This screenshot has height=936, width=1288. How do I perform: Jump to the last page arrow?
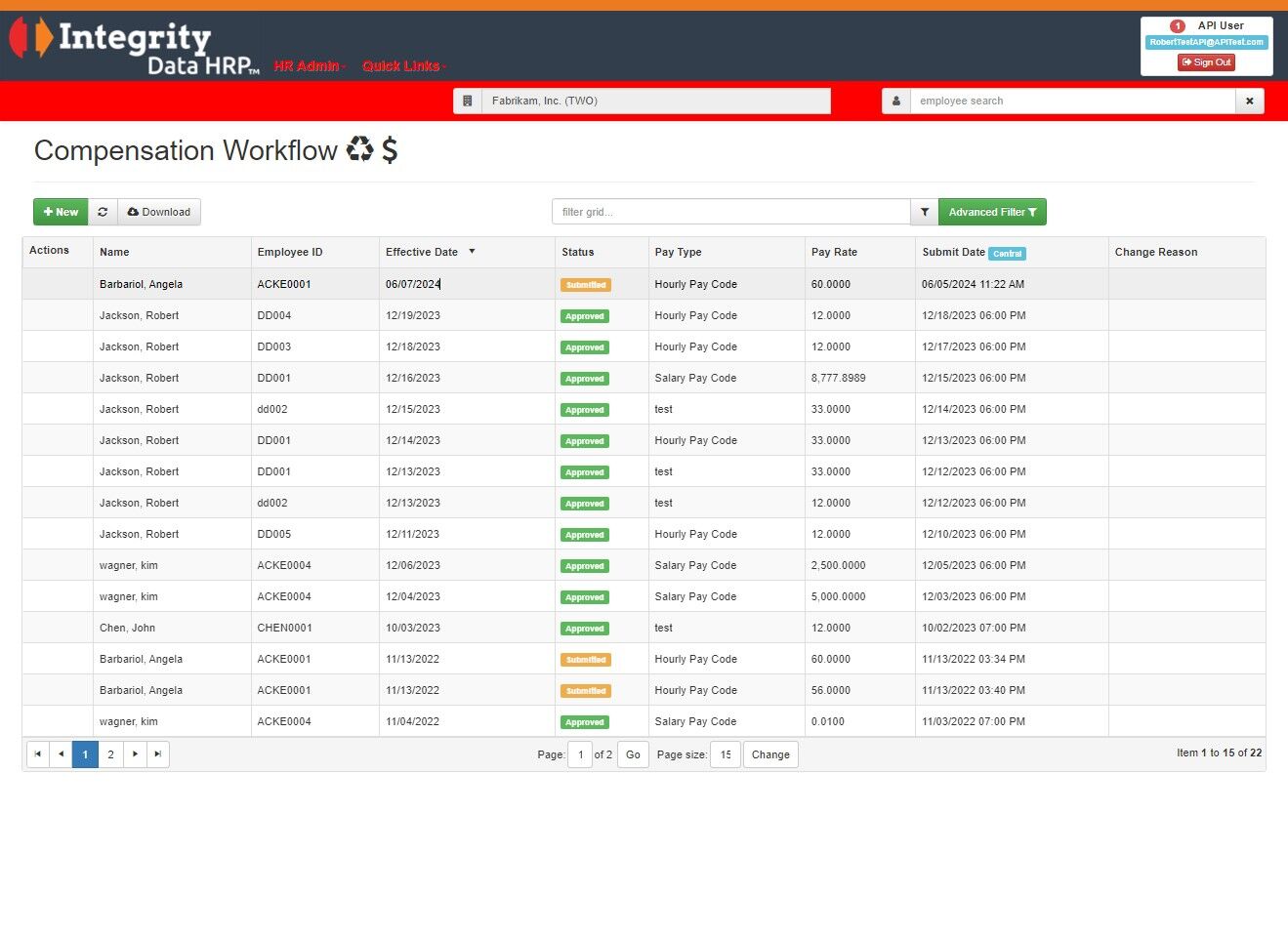tap(158, 754)
